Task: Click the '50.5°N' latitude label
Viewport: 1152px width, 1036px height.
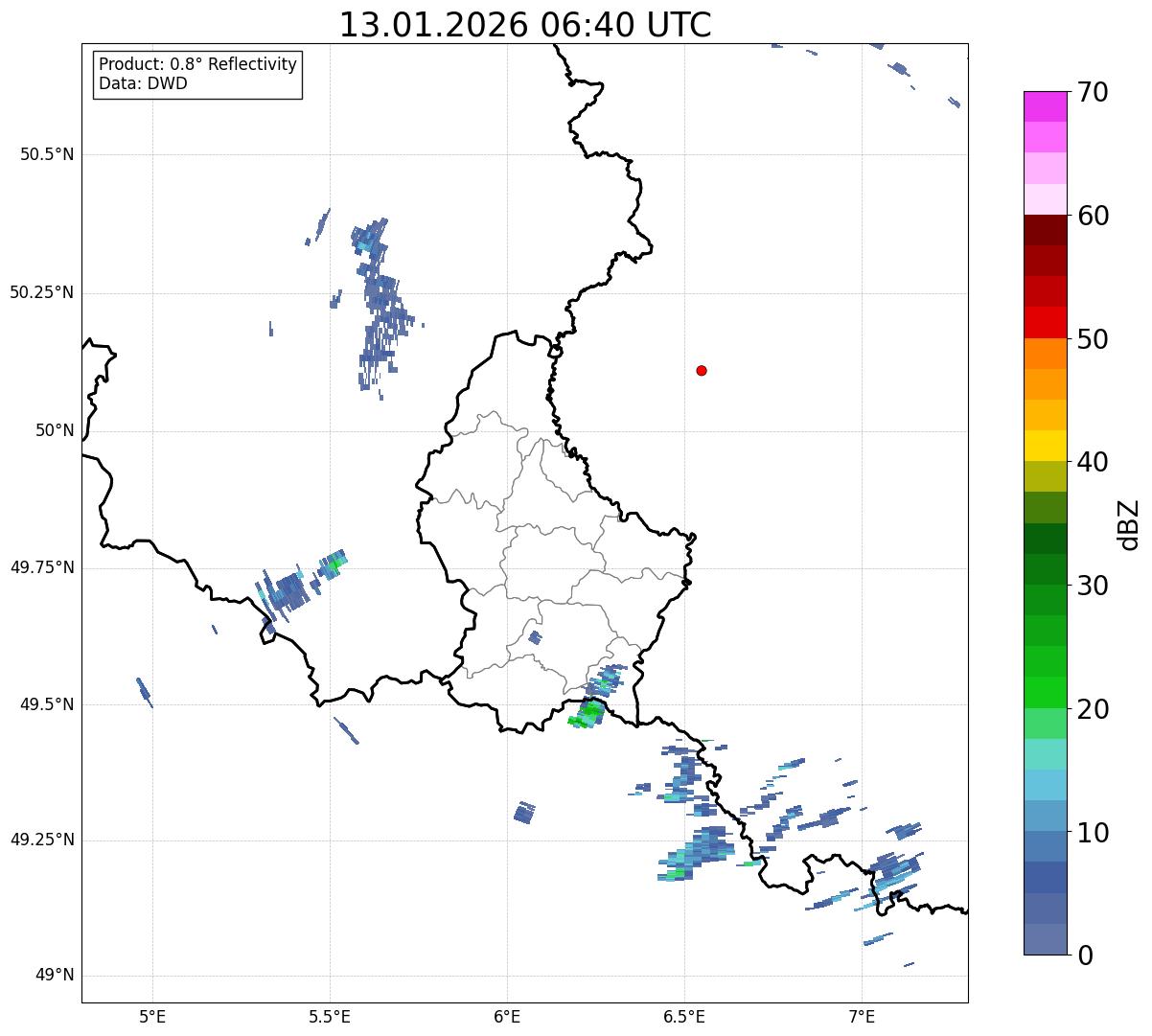Action: tap(47, 154)
